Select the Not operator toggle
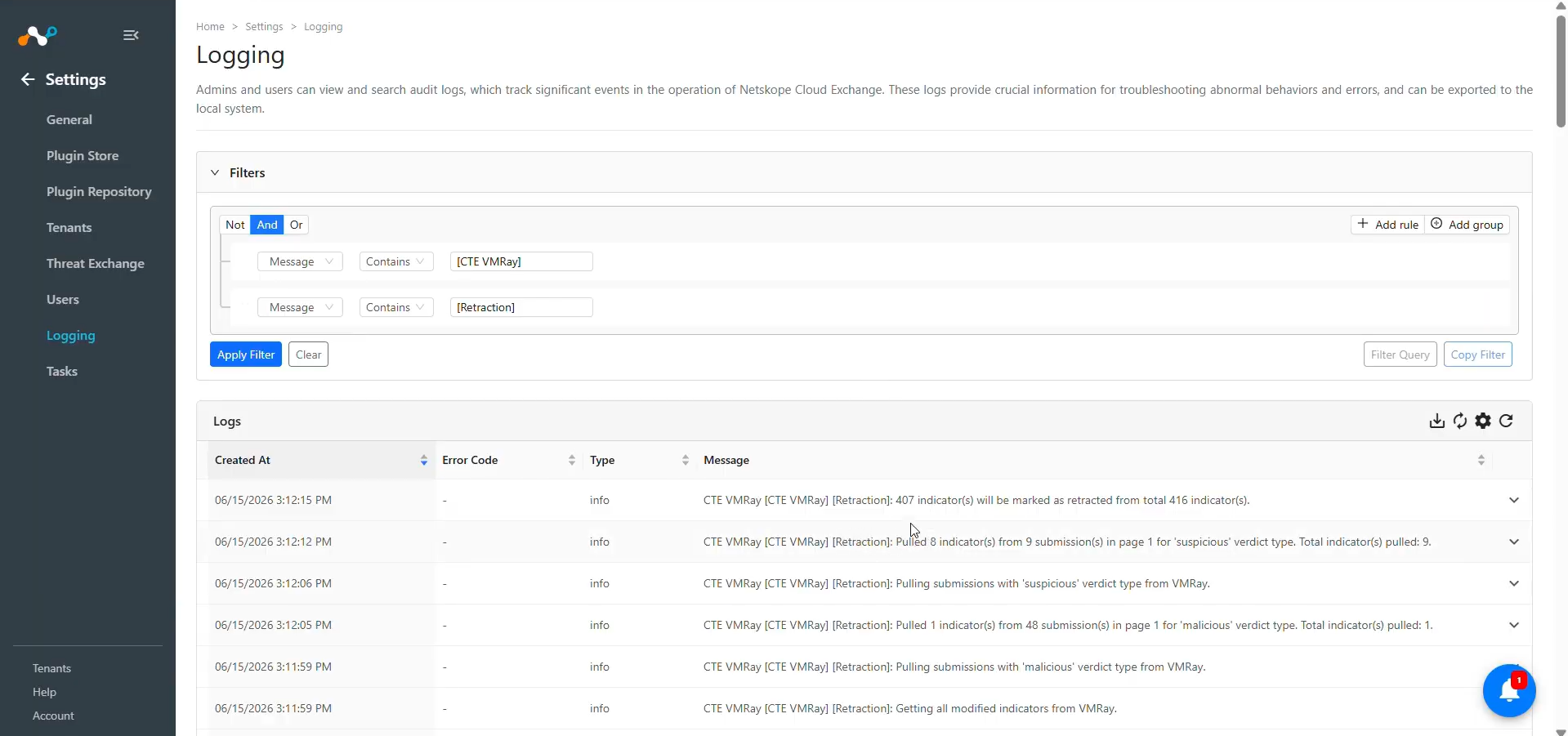Viewport: 1568px width, 736px height. 235,225
